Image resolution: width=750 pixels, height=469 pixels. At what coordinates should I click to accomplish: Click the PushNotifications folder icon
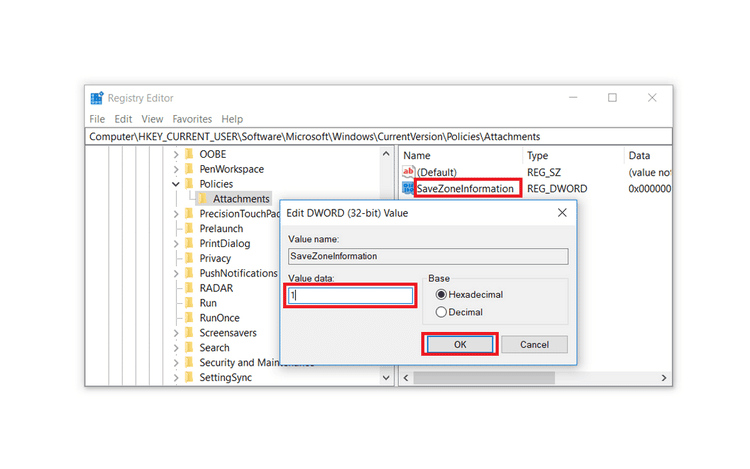tap(190, 273)
